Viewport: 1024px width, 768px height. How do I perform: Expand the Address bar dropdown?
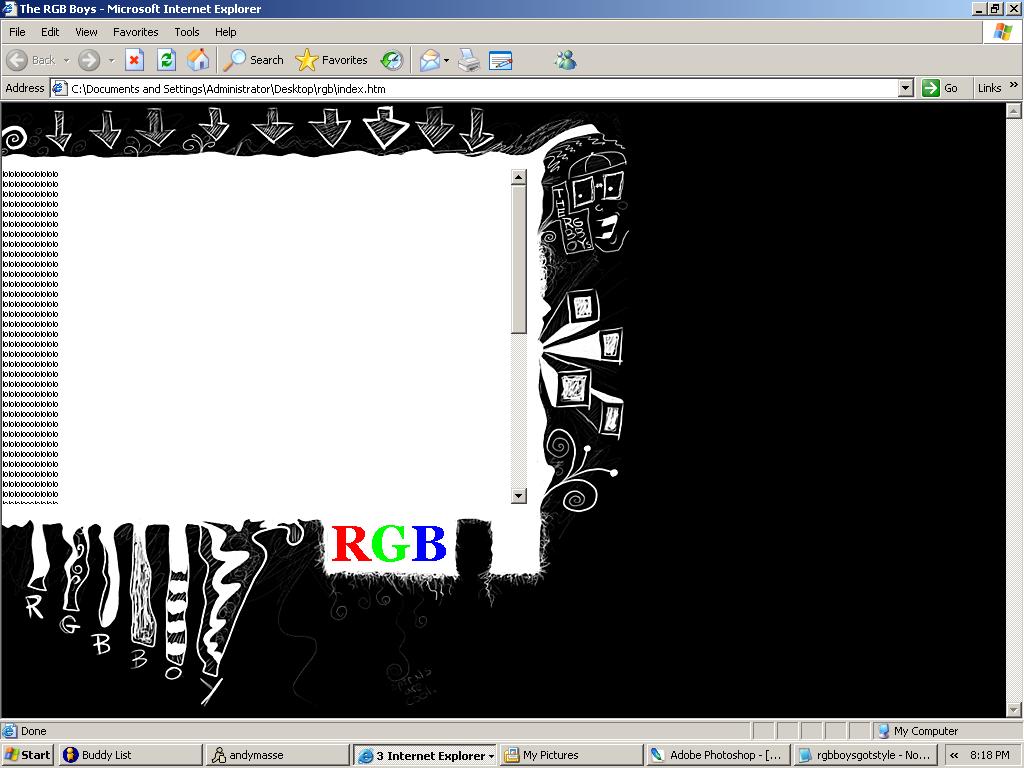[x=905, y=88]
